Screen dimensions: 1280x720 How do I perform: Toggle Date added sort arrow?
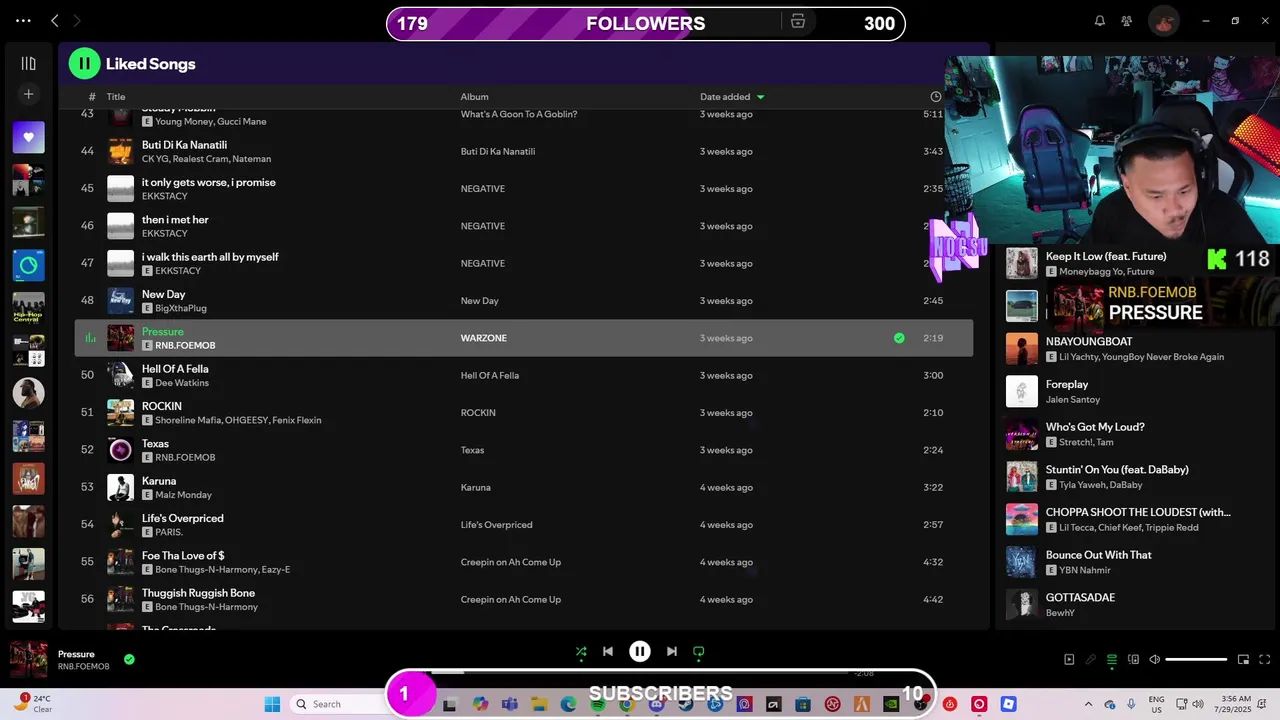[761, 97]
